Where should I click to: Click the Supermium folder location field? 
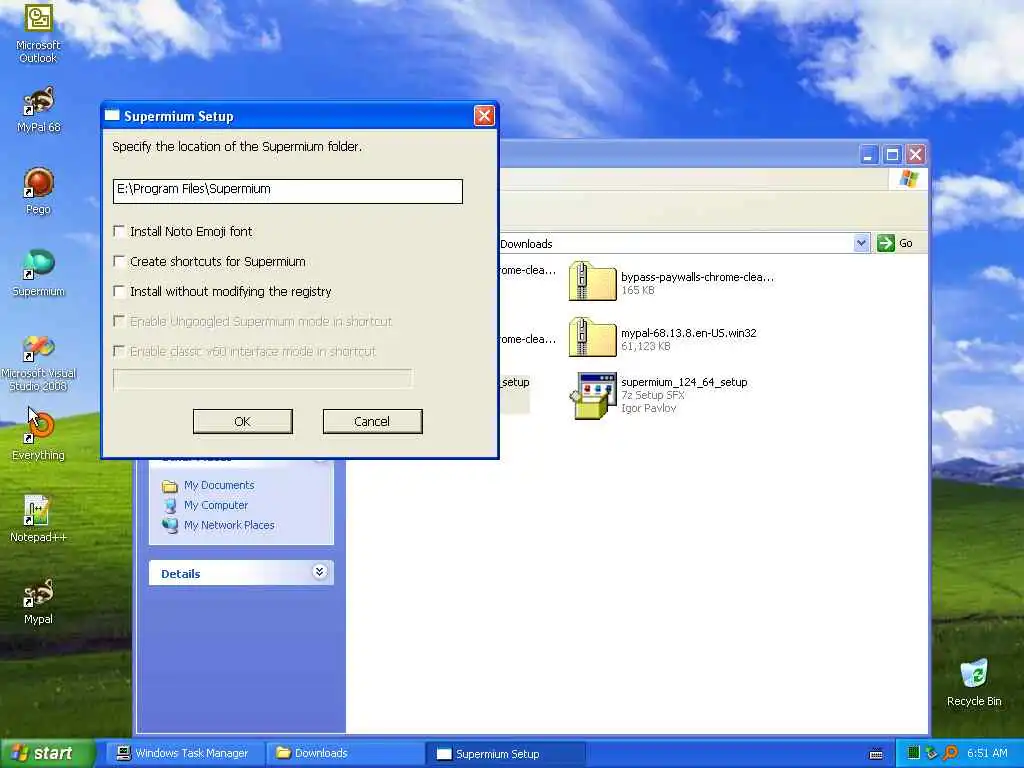287,191
